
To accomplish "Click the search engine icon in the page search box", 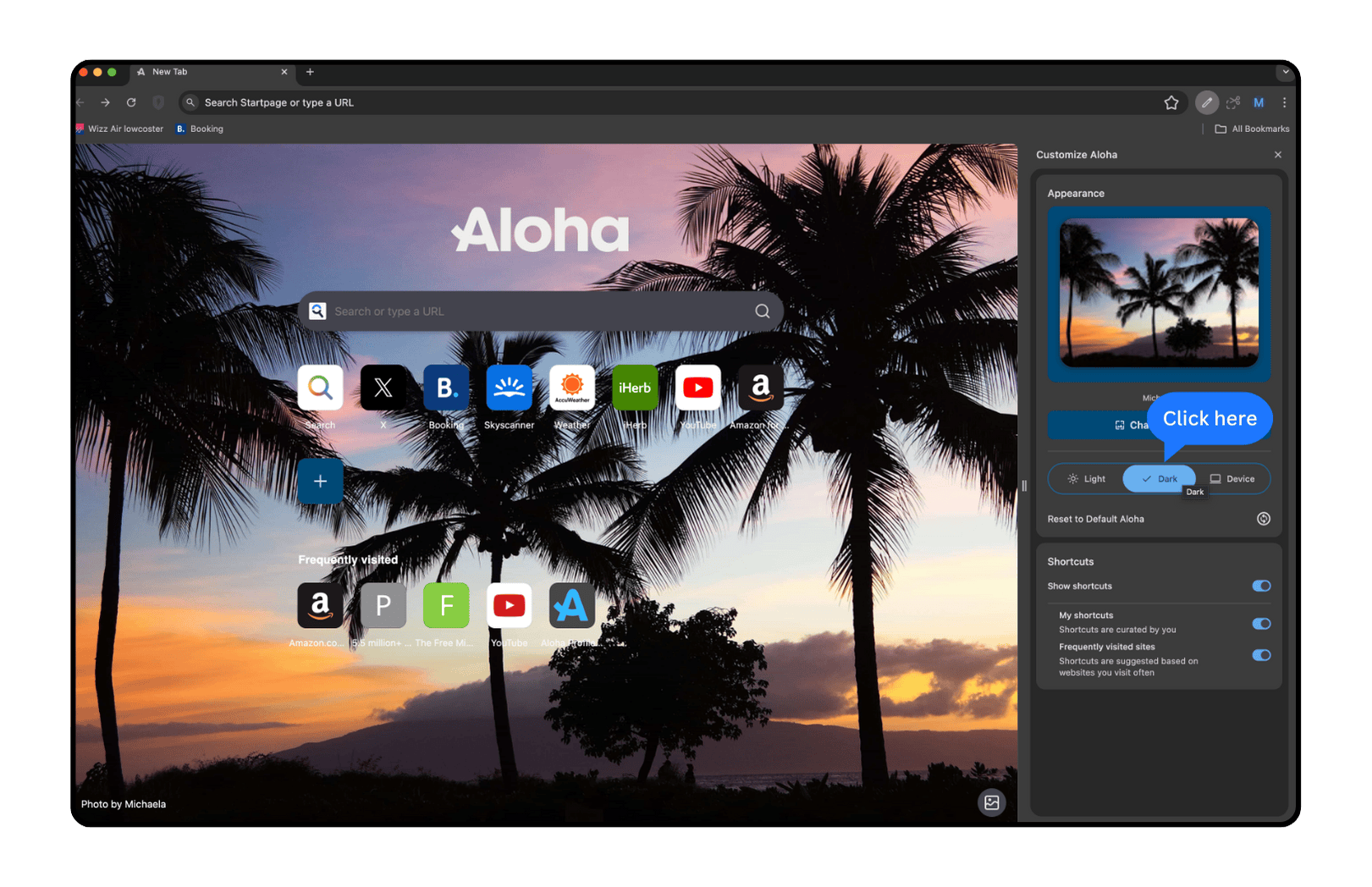I will pyautogui.click(x=317, y=311).
